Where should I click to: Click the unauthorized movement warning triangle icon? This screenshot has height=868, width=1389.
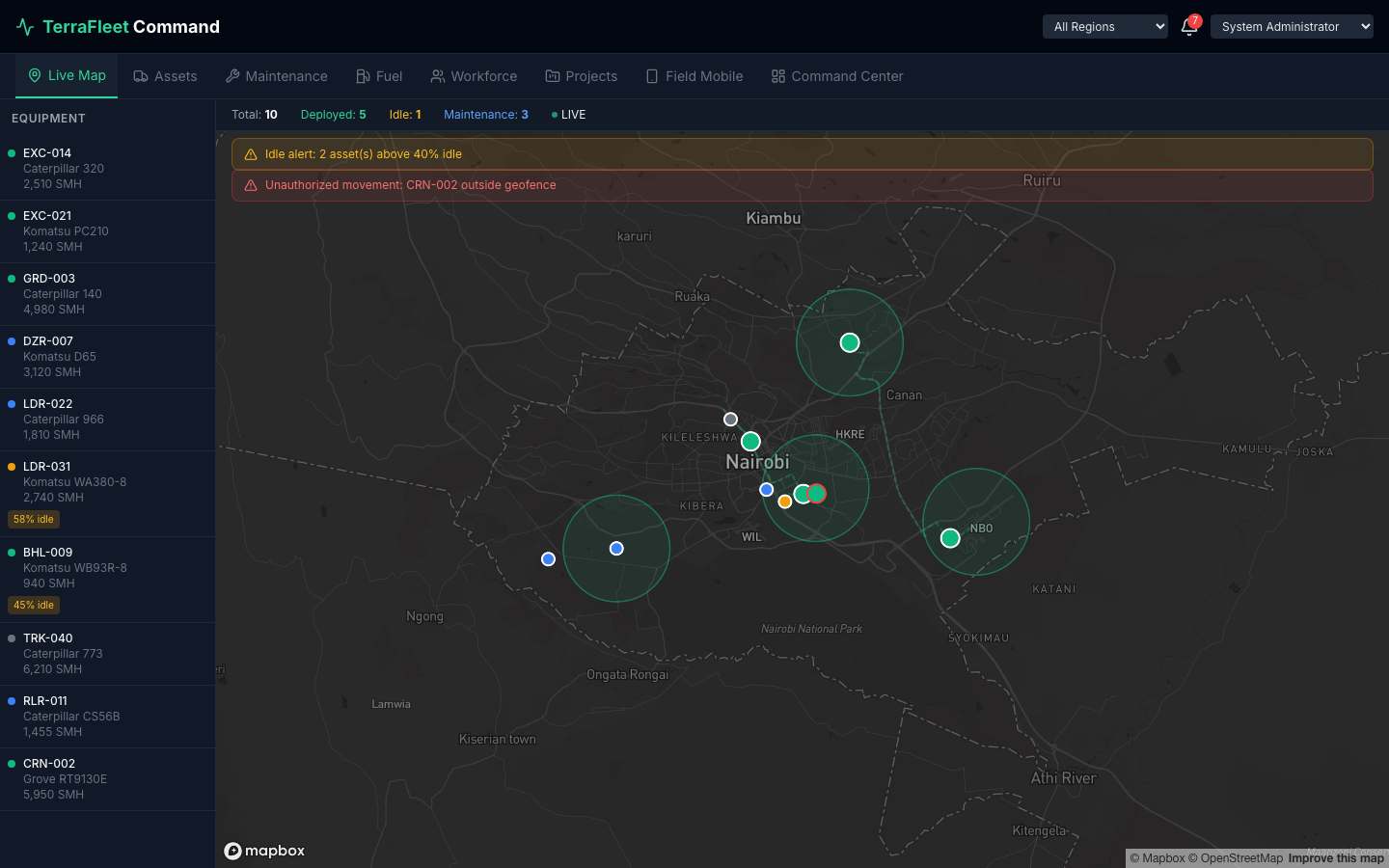(x=251, y=185)
